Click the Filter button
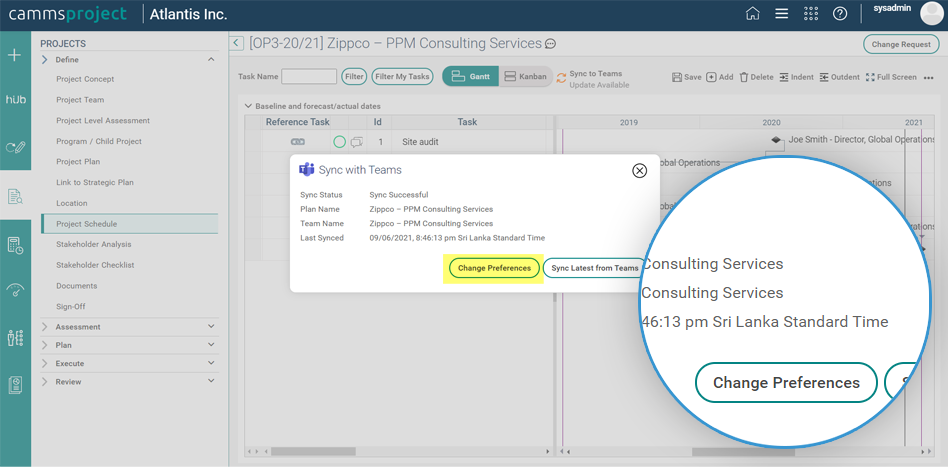 click(x=354, y=77)
